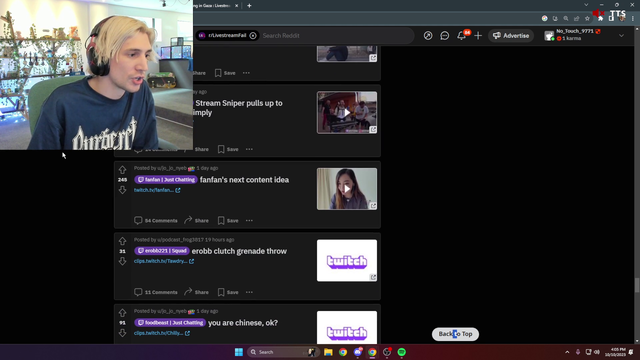
Task: Open File Explorer from the taskbar
Action: [x=328, y=352]
